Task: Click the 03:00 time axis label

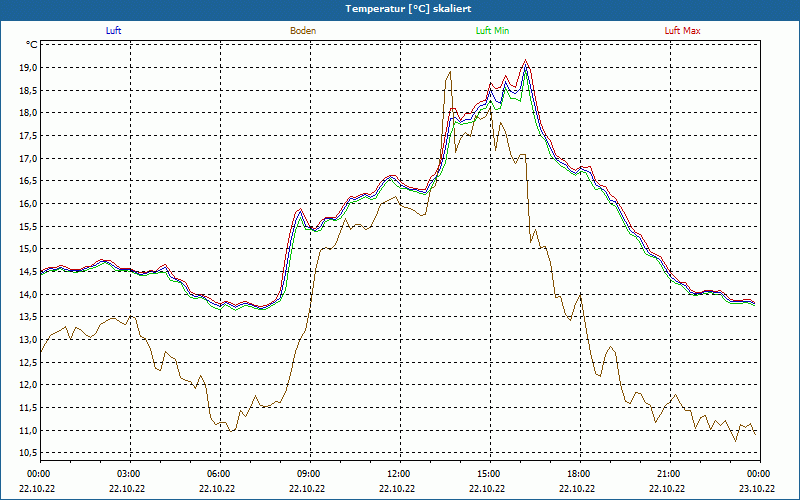Action: [x=128, y=474]
